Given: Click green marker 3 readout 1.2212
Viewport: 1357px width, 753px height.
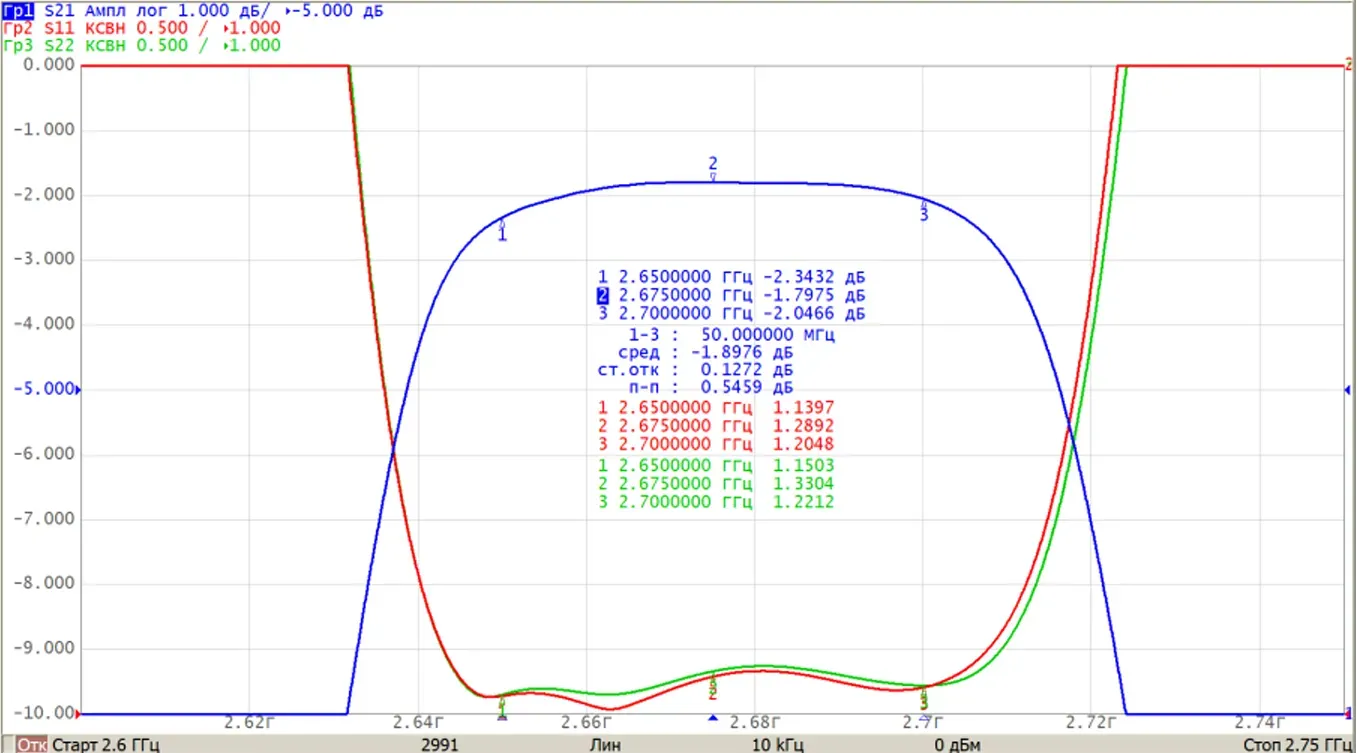Looking at the screenshot, I should coord(804,502).
